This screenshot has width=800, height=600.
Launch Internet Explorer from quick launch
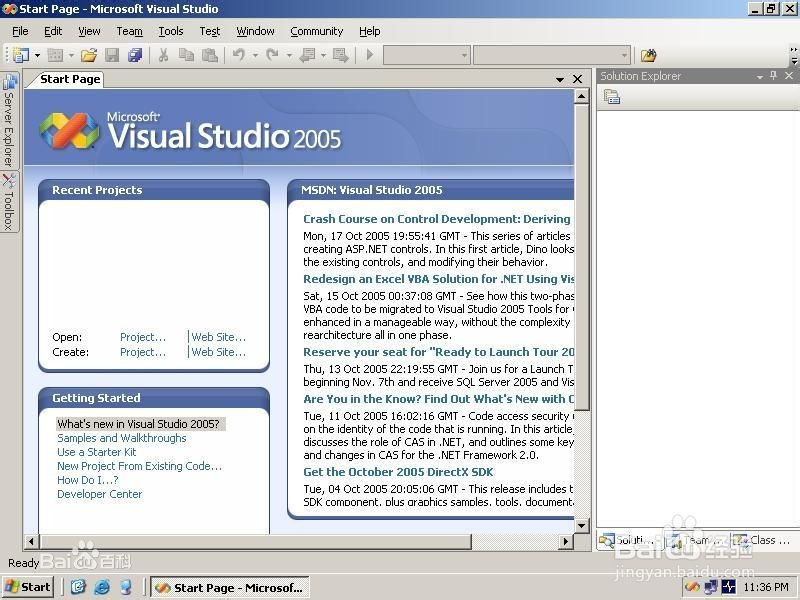[x=102, y=587]
